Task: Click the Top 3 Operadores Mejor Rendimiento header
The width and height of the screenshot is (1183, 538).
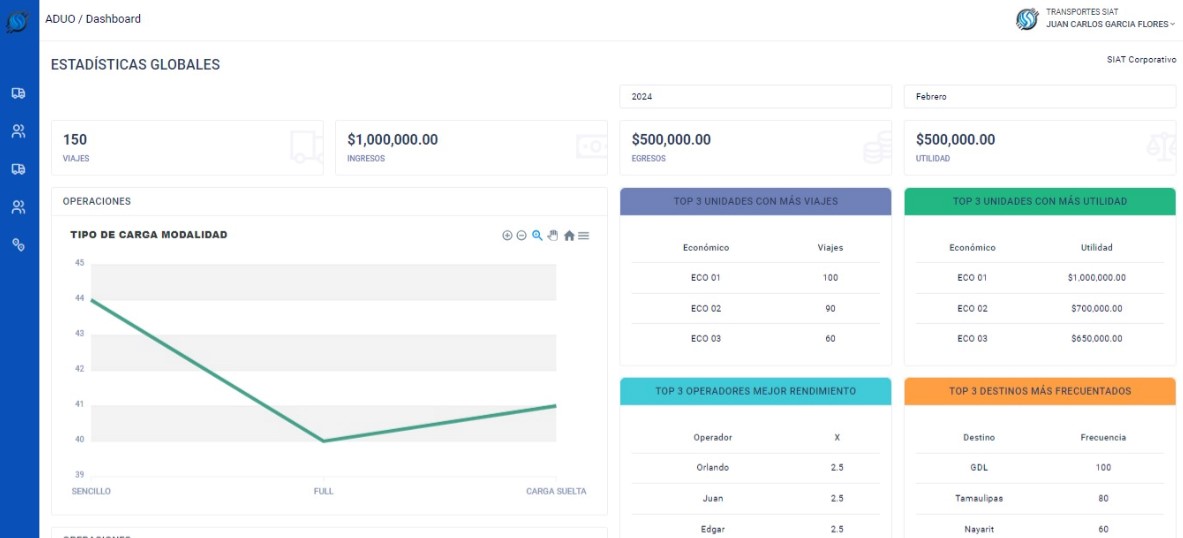Action: pos(755,391)
